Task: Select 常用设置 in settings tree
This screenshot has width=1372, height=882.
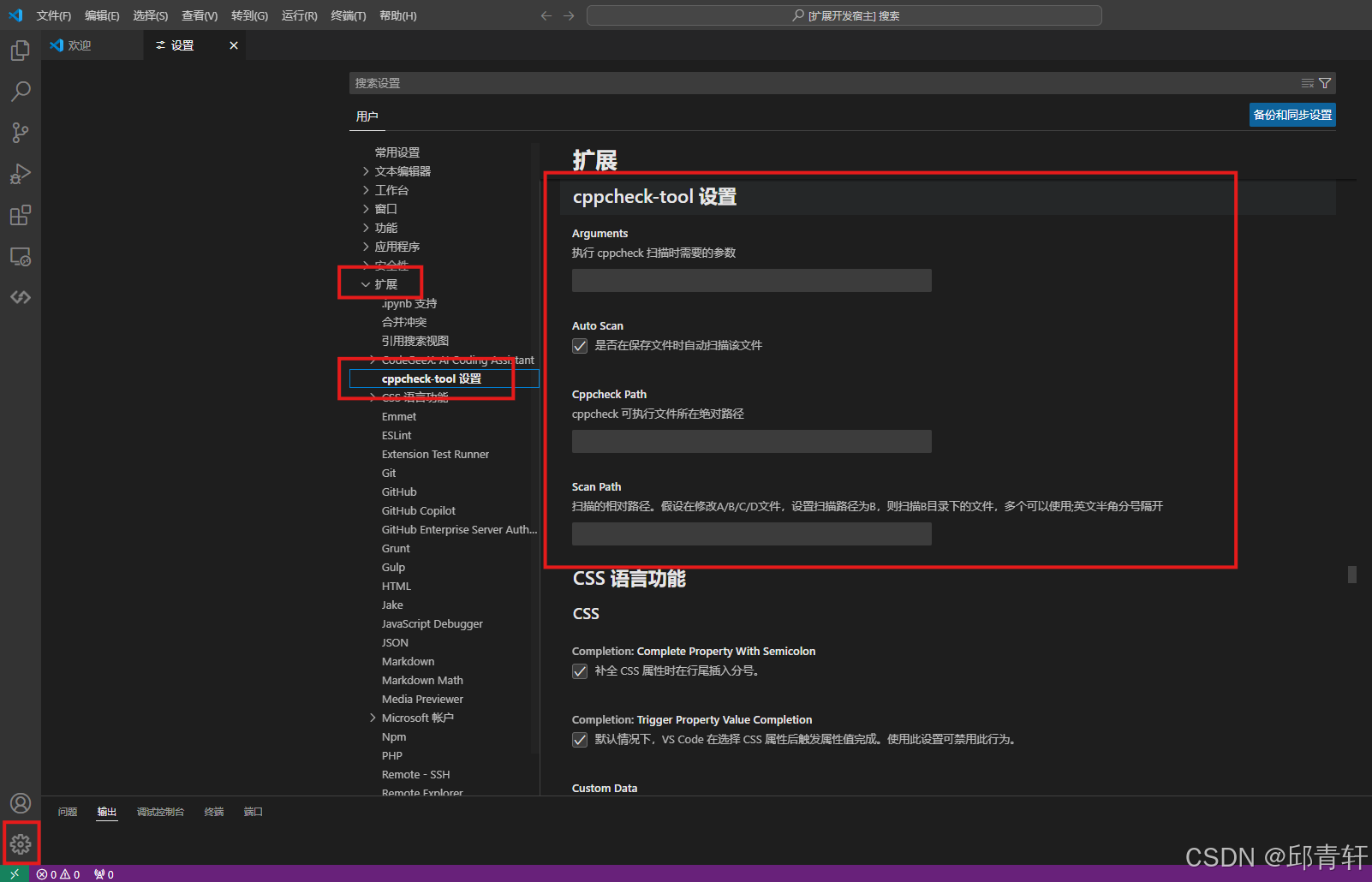Action: (x=397, y=152)
